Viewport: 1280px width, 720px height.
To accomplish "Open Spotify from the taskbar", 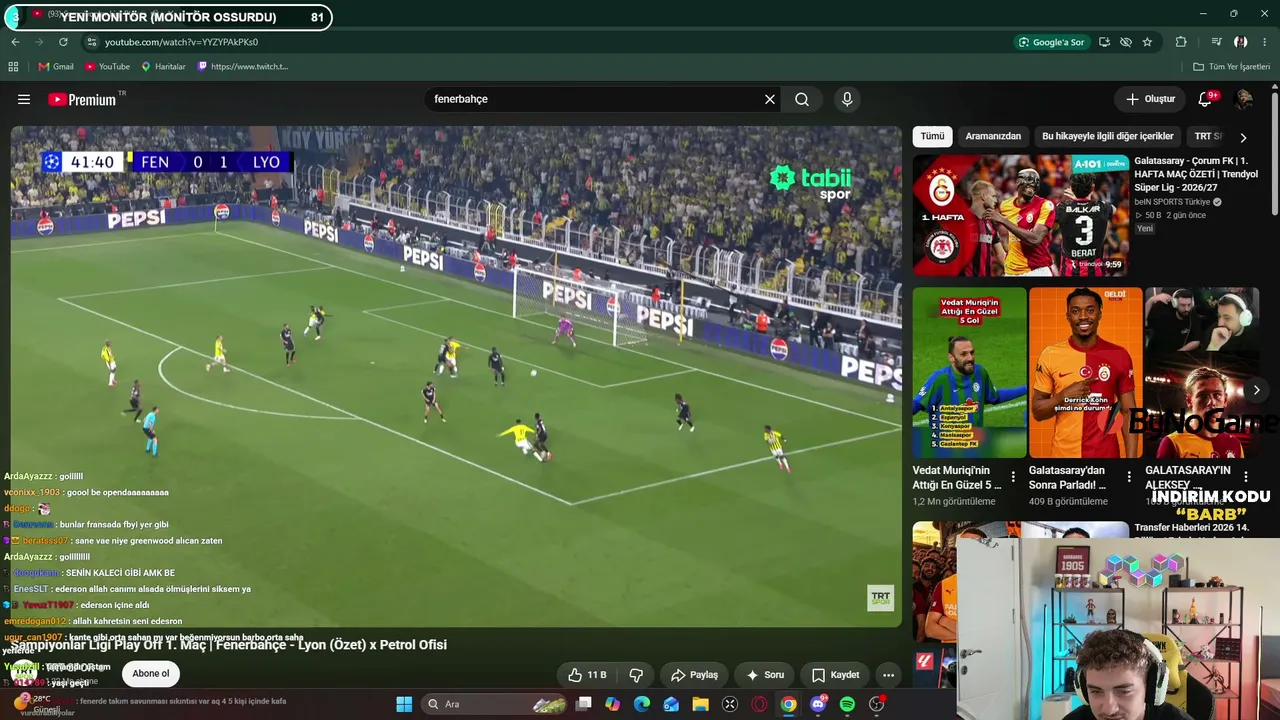I will click(x=847, y=704).
